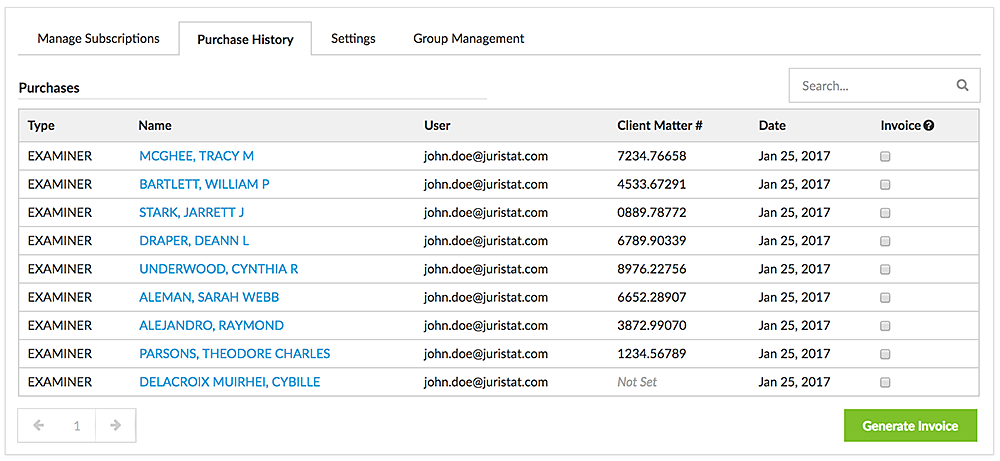Click client matter number 7234.76658

pos(652,156)
